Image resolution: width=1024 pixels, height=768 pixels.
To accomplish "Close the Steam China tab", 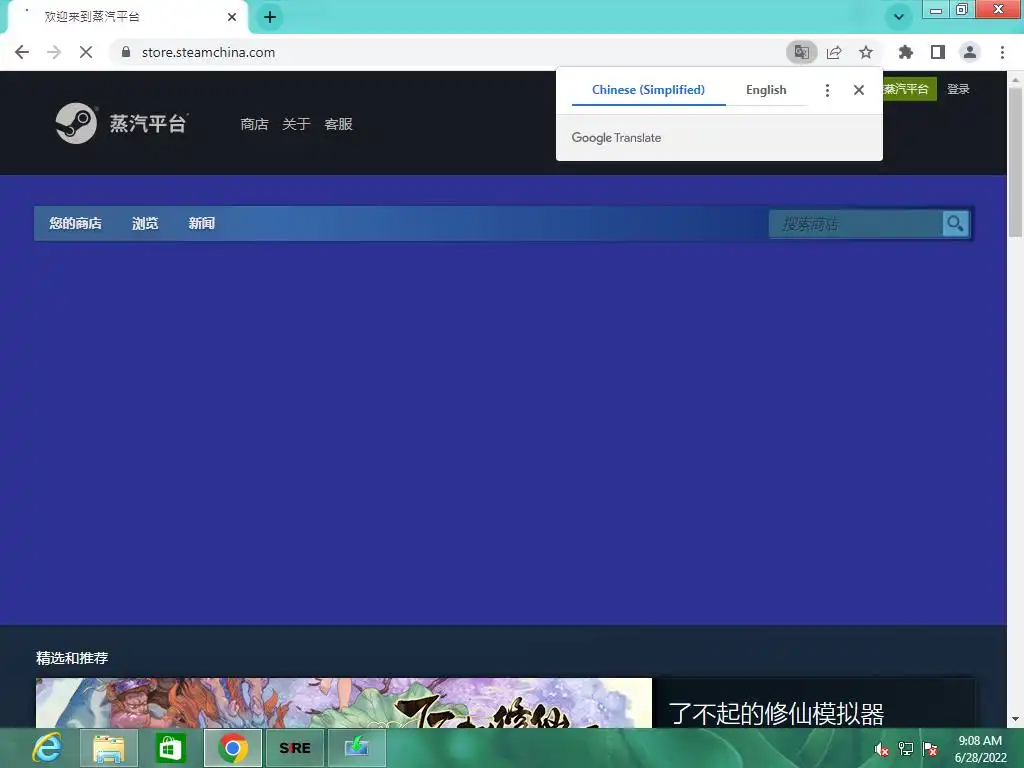I will point(232,17).
